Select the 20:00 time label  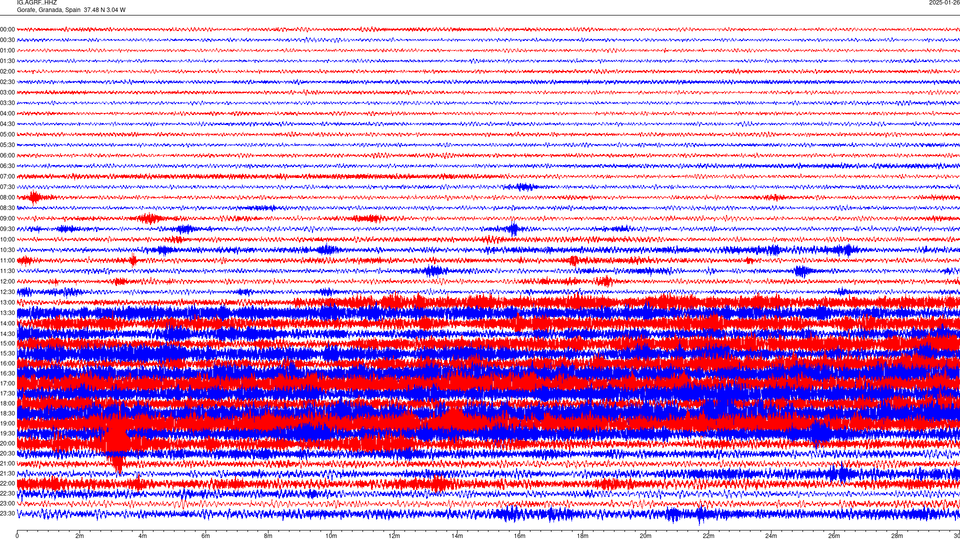tap(7, 443)
